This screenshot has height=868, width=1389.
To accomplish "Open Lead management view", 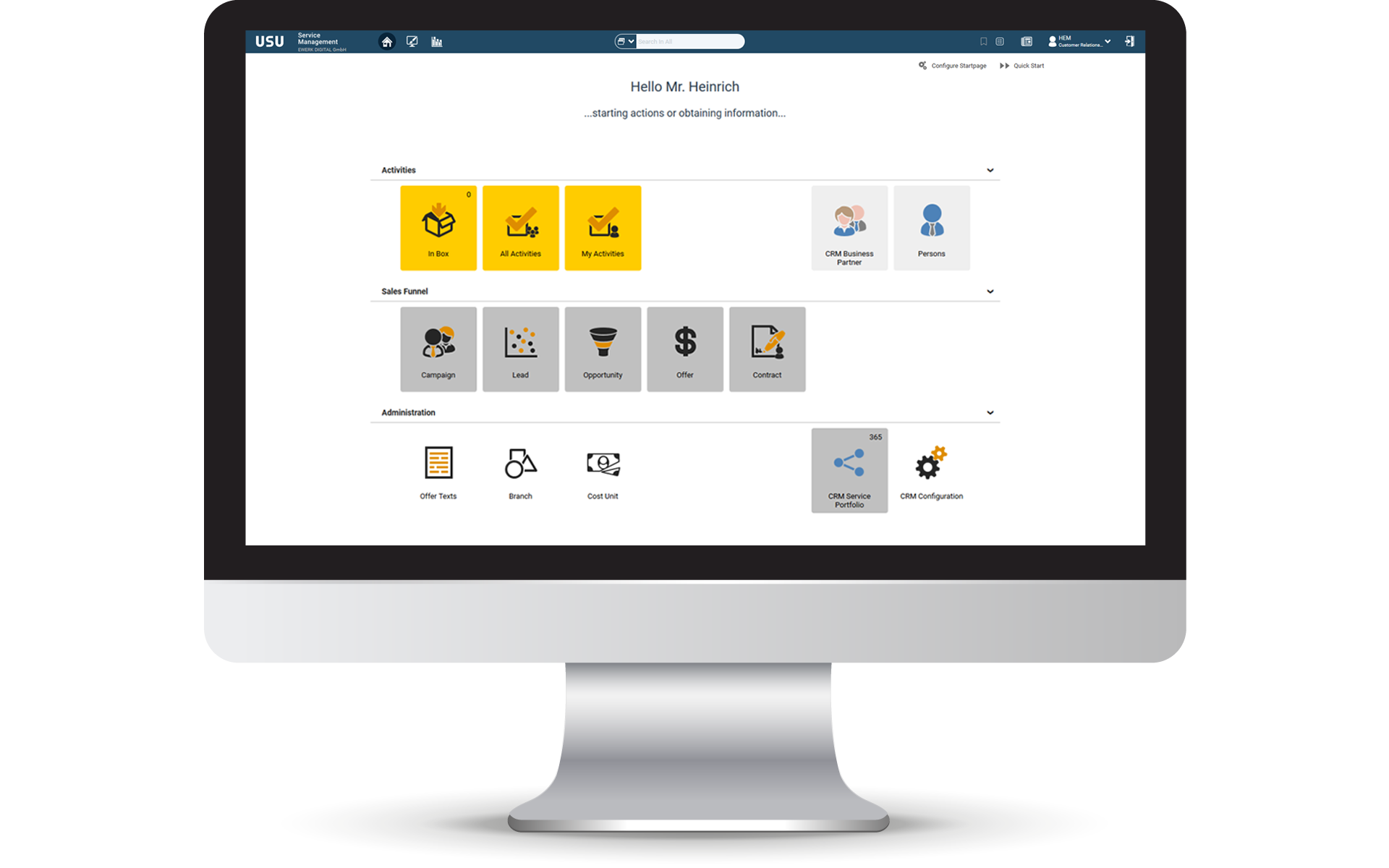I will pyautogui.click(x=521, y=348).
